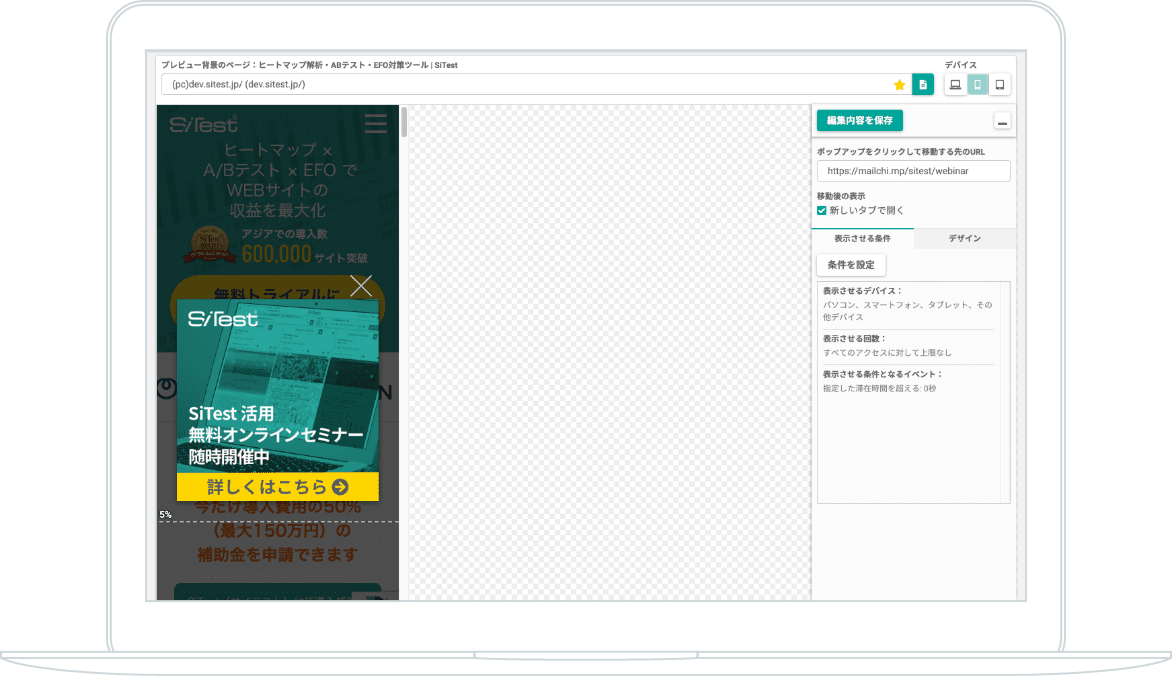Collapse the editing panel with minus button
This screenshot has width=1172, height=676.
pos(1002,122)
